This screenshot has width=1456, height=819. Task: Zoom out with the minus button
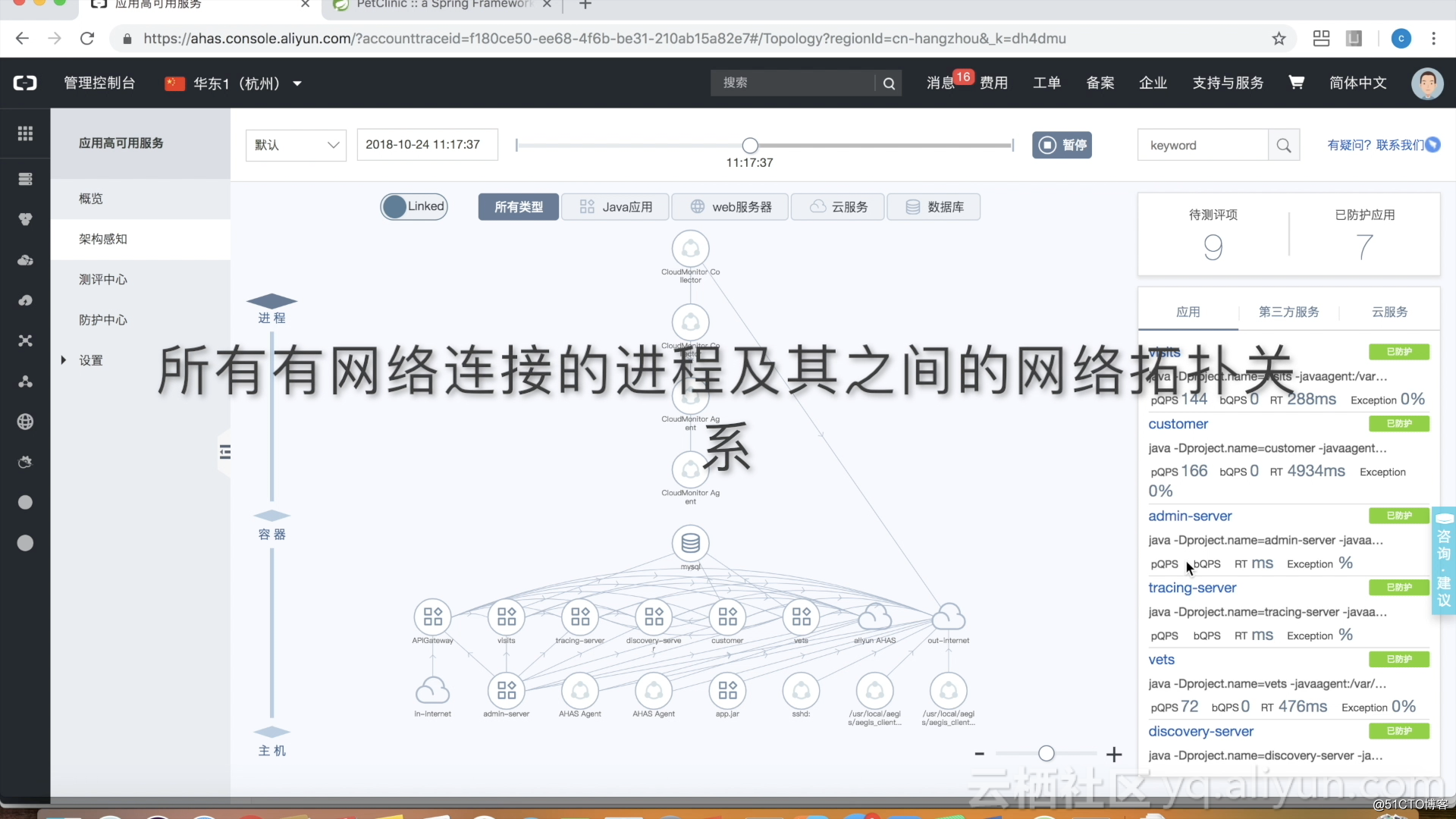[979, 754]
